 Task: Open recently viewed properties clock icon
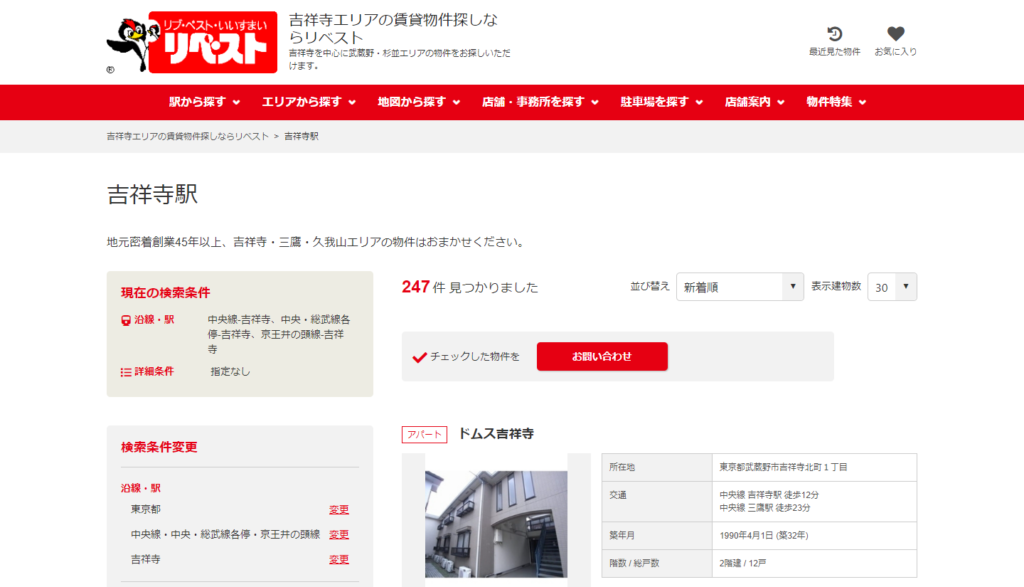pyautogui.click(x=834, y=35)
